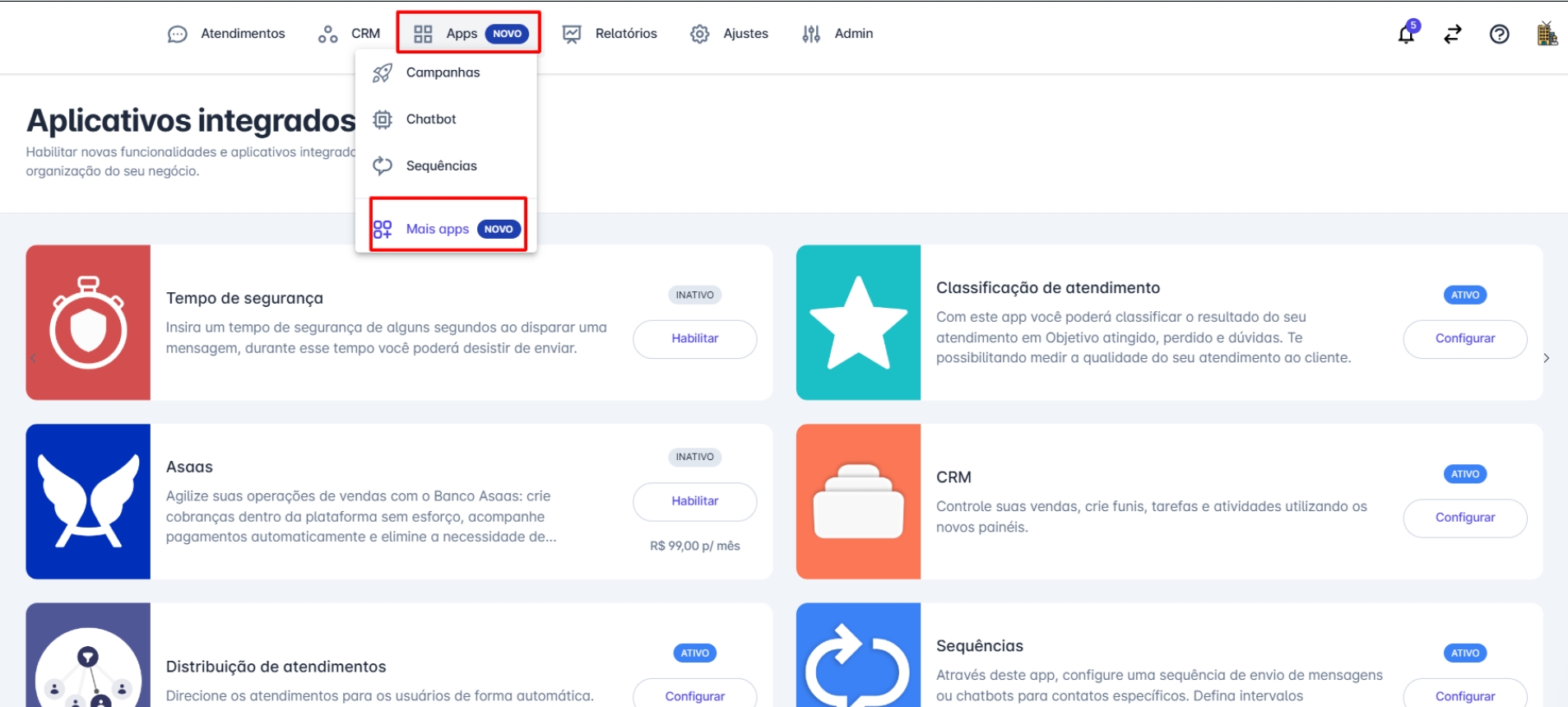The image size is (1568, 707).
Task: Click the right carousel chevron arrow
Action: coord(1547,358)
